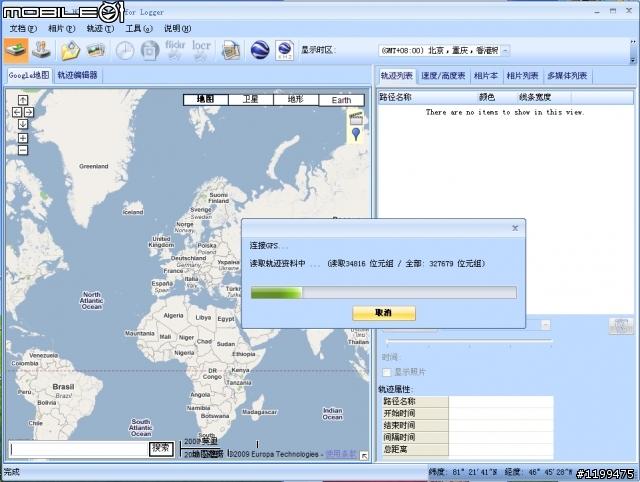640x482 pixels.
Task: Close the GPS connection dialog
Action: [515, 228]
